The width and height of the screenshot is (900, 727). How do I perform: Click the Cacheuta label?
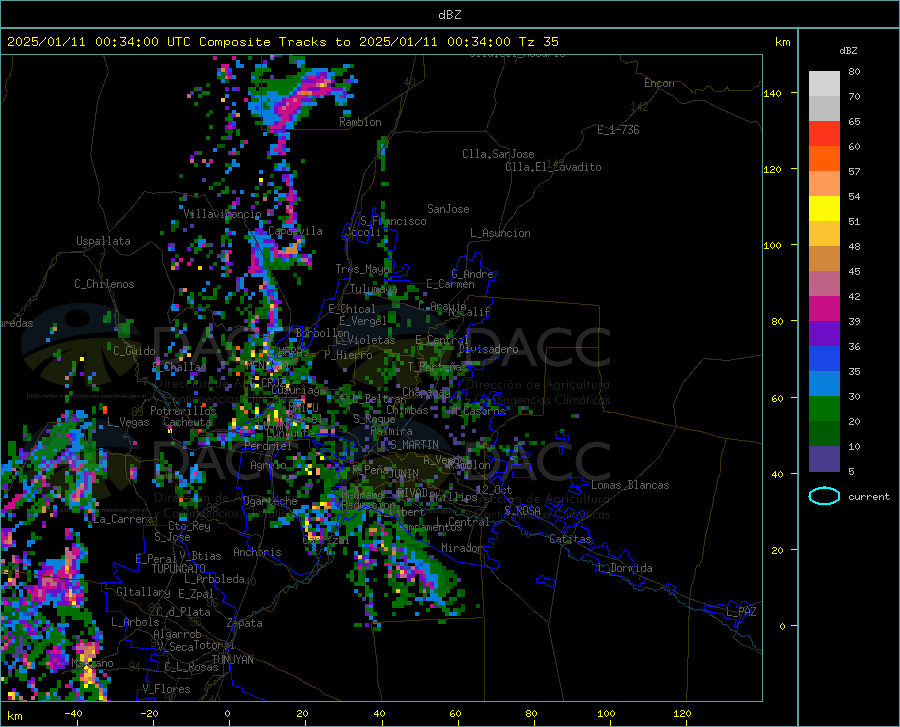(187, 422)
